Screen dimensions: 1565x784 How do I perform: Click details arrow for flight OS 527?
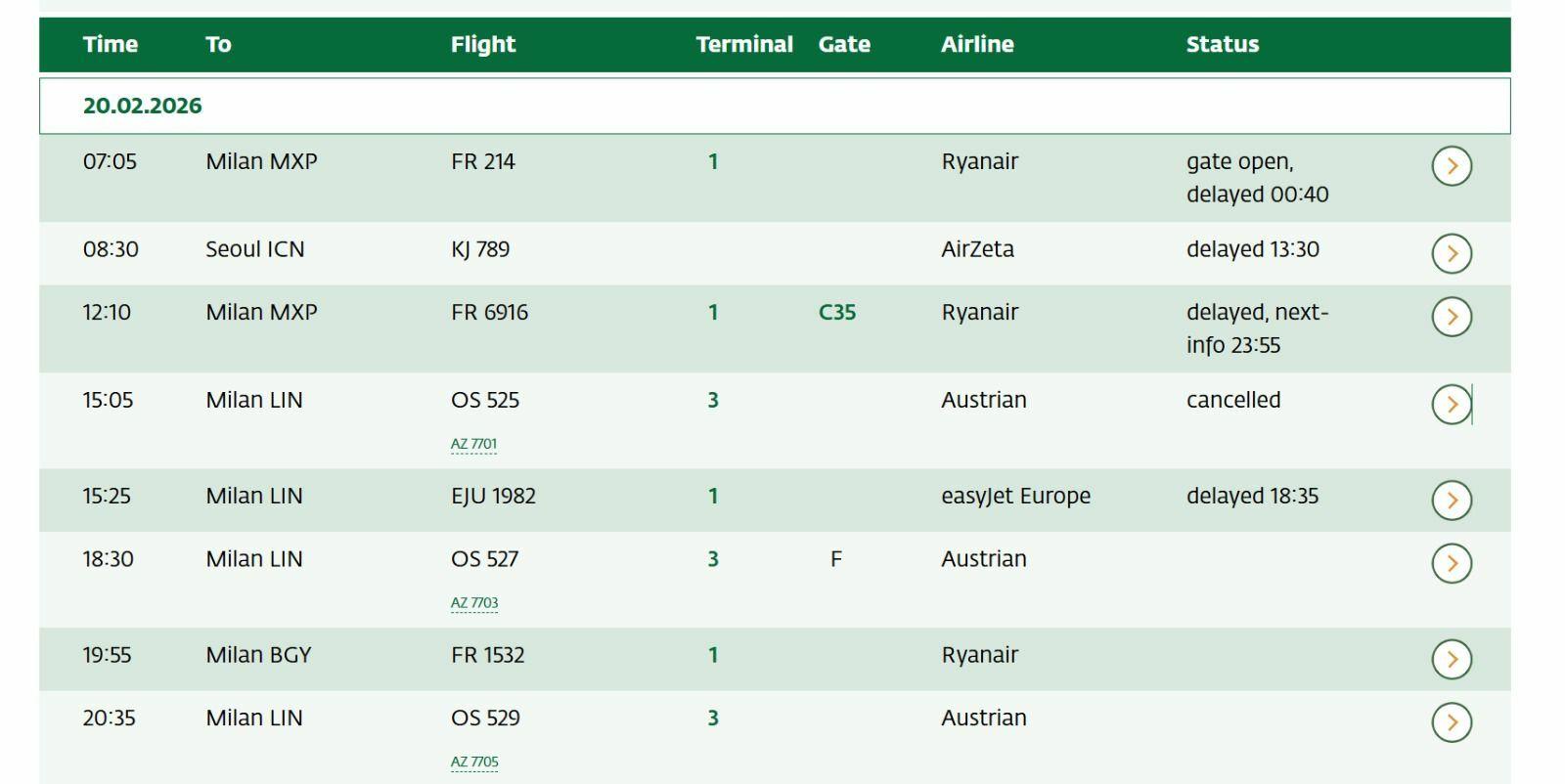tap(1452, 563)
